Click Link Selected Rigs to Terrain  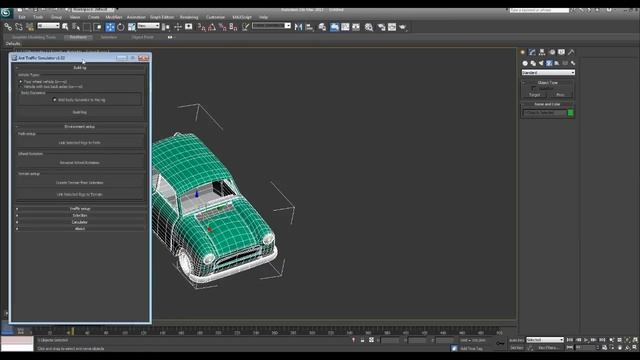[80, 195]
